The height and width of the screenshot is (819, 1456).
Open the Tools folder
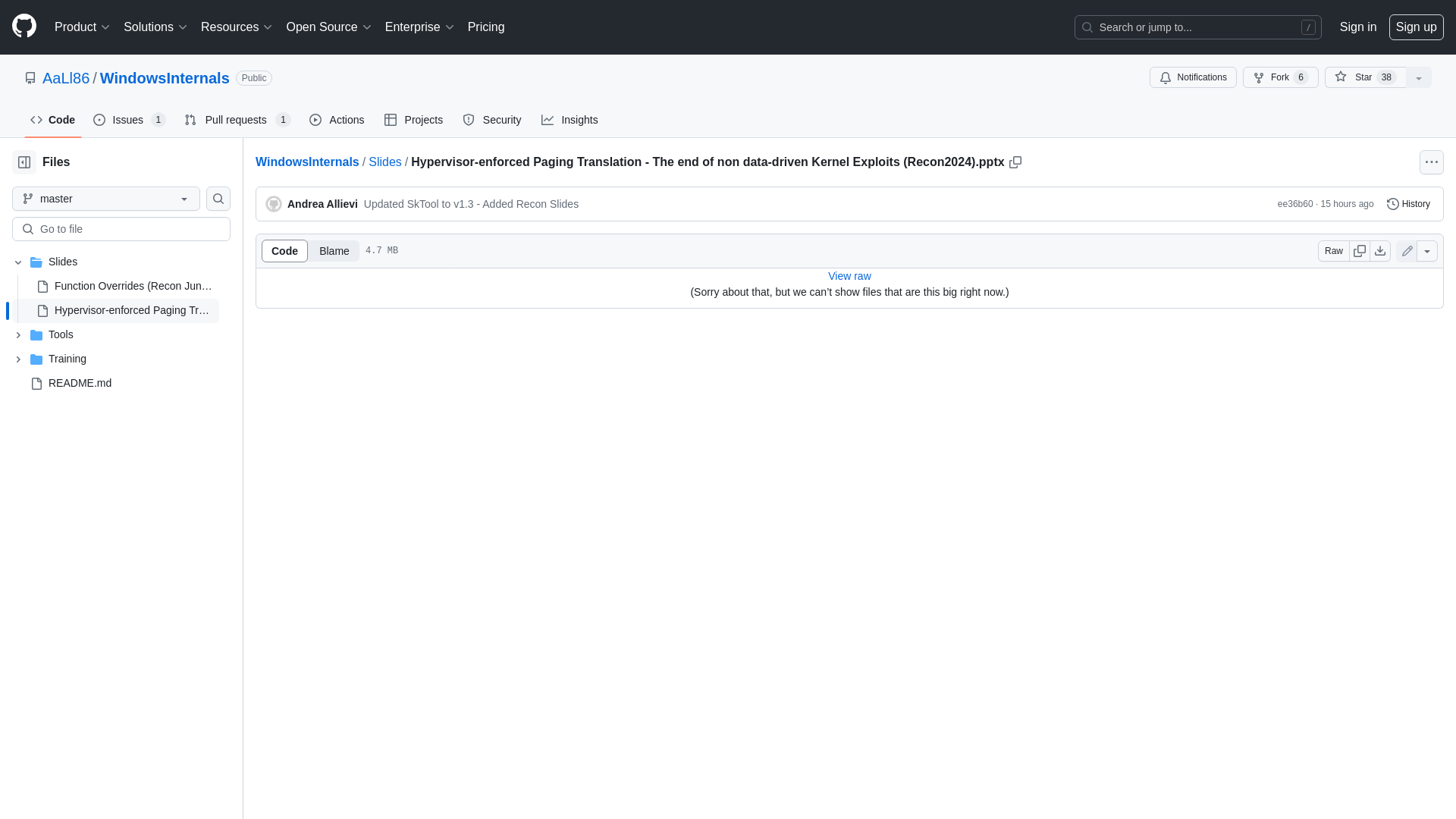coord(61,335)
